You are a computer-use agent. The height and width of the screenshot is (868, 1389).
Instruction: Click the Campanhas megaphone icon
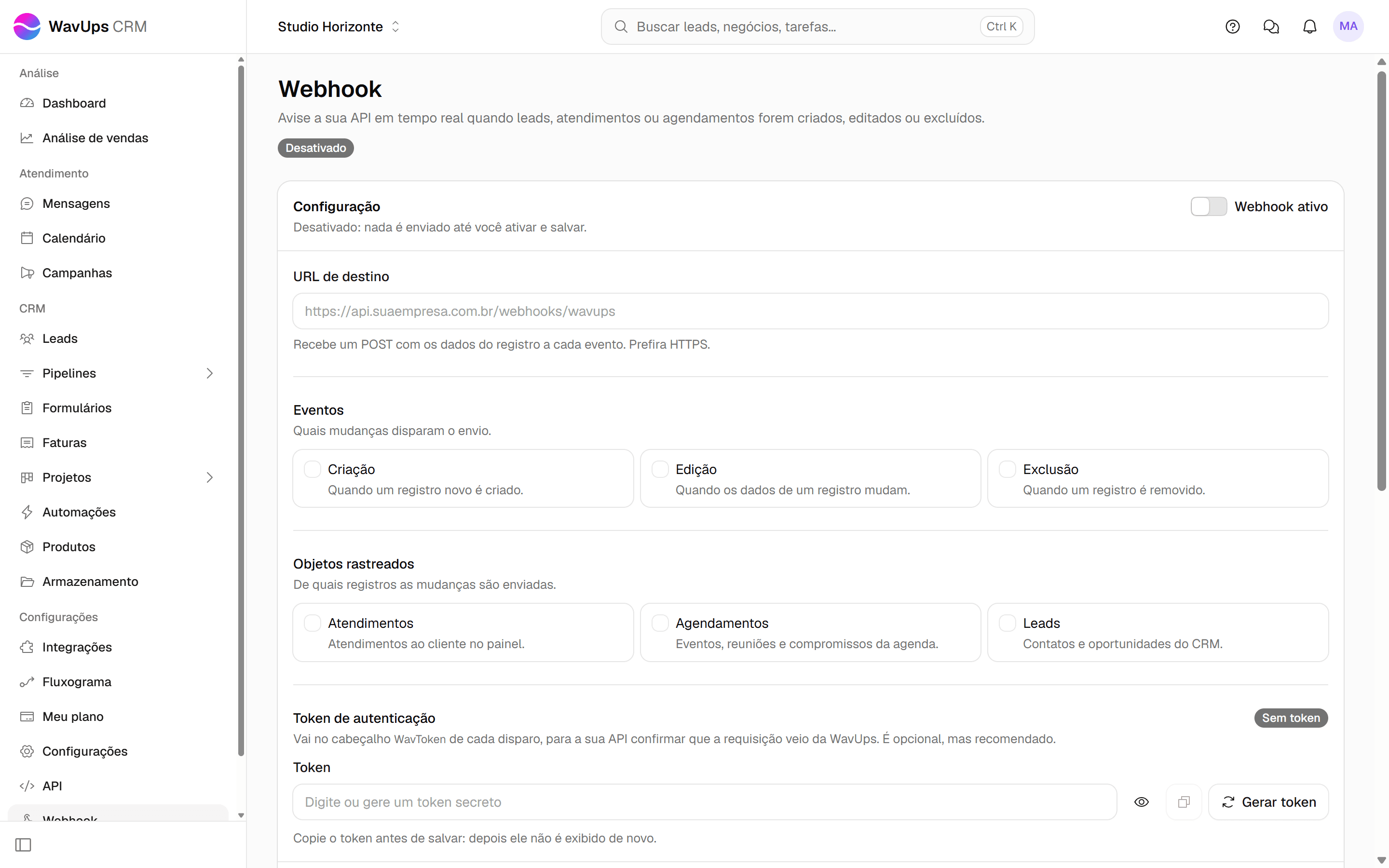point(27,272)
